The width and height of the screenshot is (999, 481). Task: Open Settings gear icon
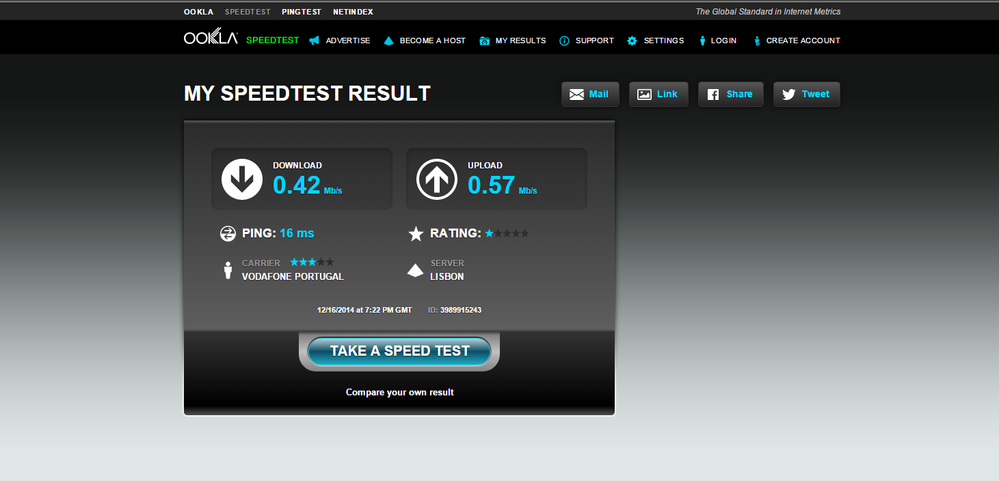coord(631,41)
